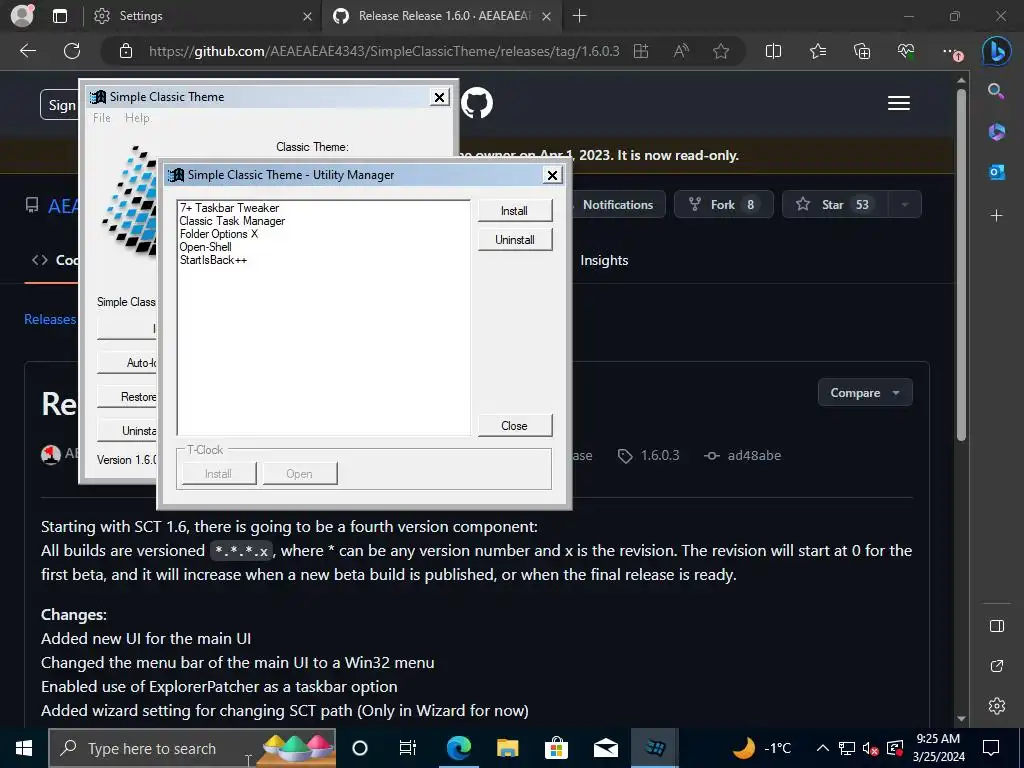The width and height of the screenshot is (1024, 768).
Task: Open Browser essentials heart icon
Action: coord(906,51)
